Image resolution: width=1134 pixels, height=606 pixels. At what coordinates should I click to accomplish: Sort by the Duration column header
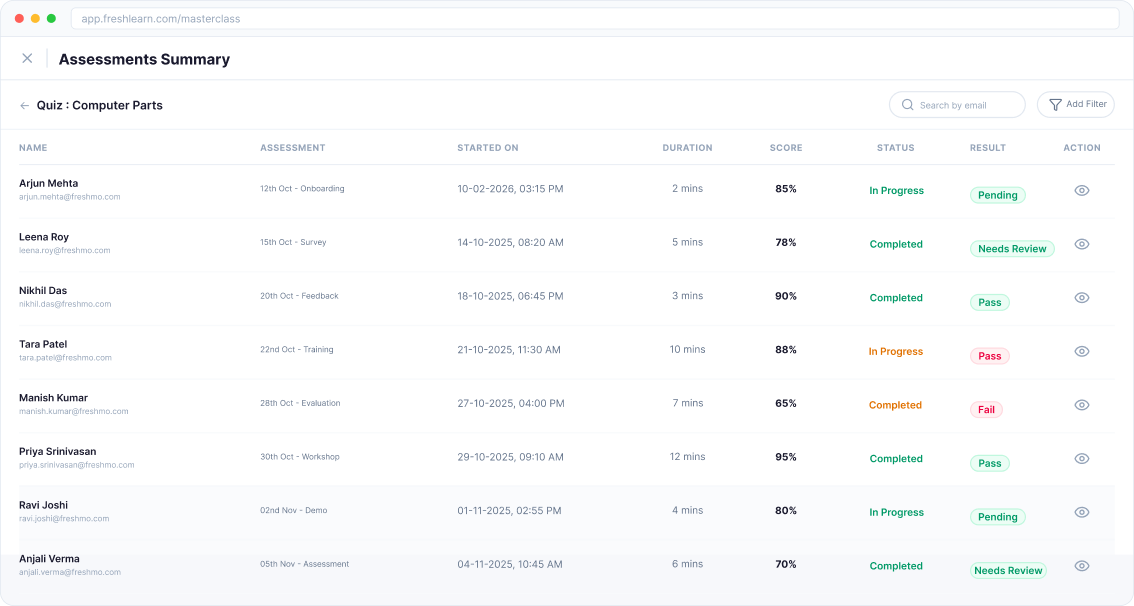(x=687, y=147)
